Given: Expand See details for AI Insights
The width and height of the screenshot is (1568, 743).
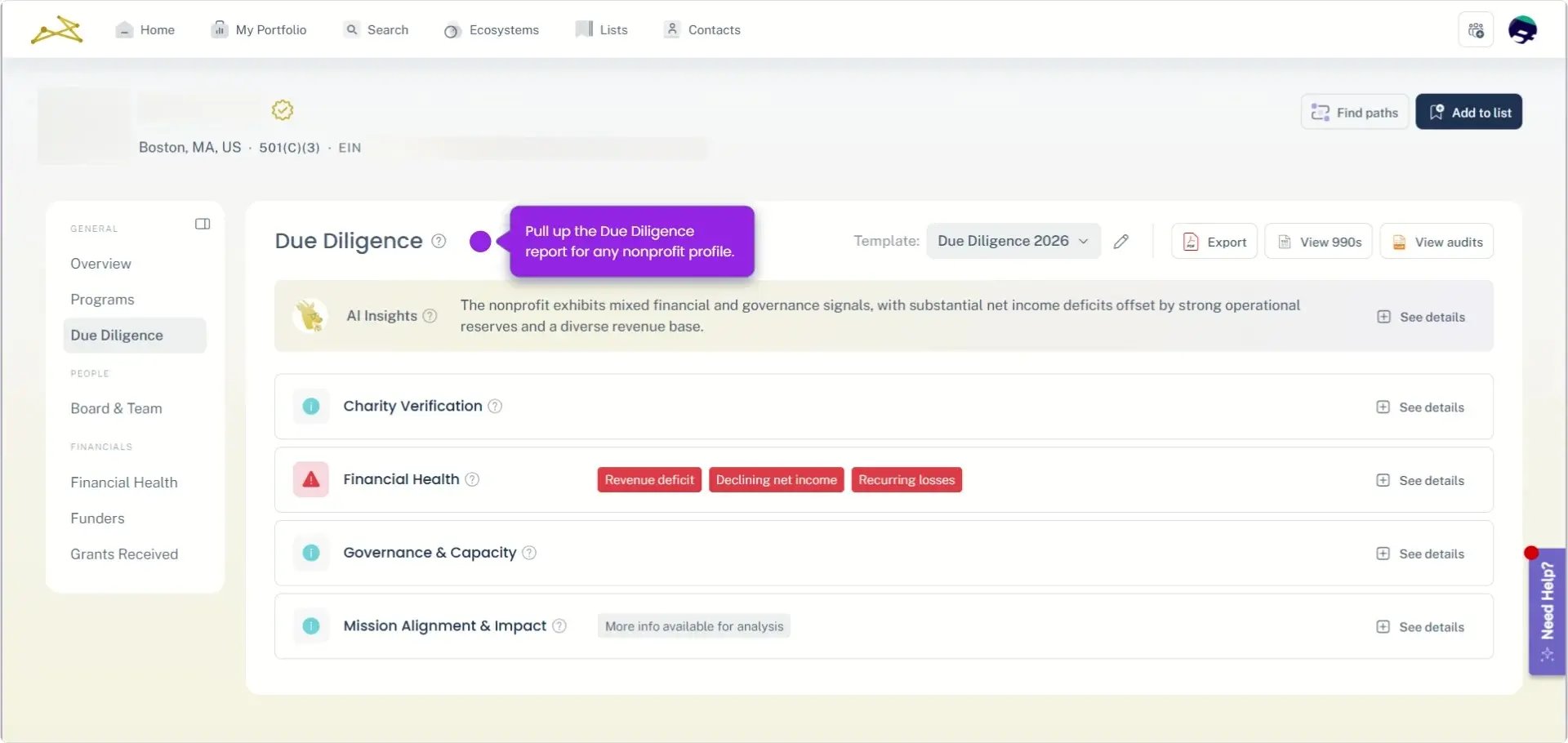Looking at the screenshot, I should [x=1421, y=317].
